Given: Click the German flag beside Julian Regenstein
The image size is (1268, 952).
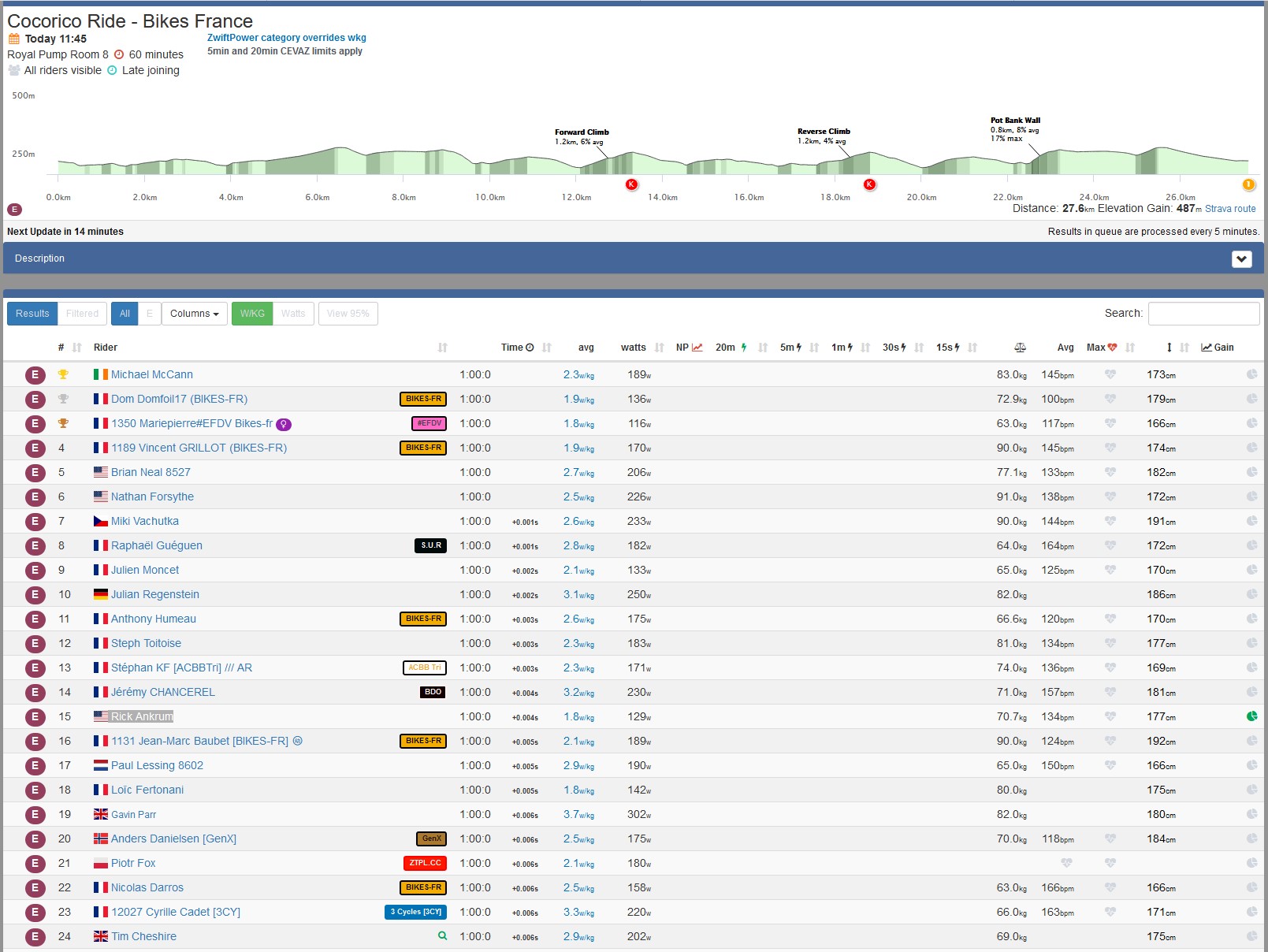Looking at the screenshot, I should point(101,594).
